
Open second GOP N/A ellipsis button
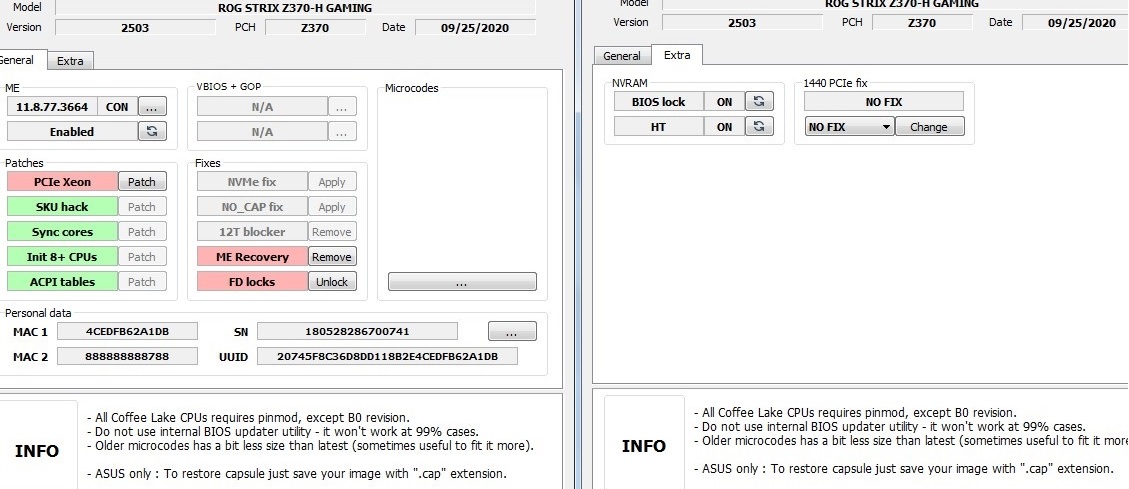[x=342, y=132]
